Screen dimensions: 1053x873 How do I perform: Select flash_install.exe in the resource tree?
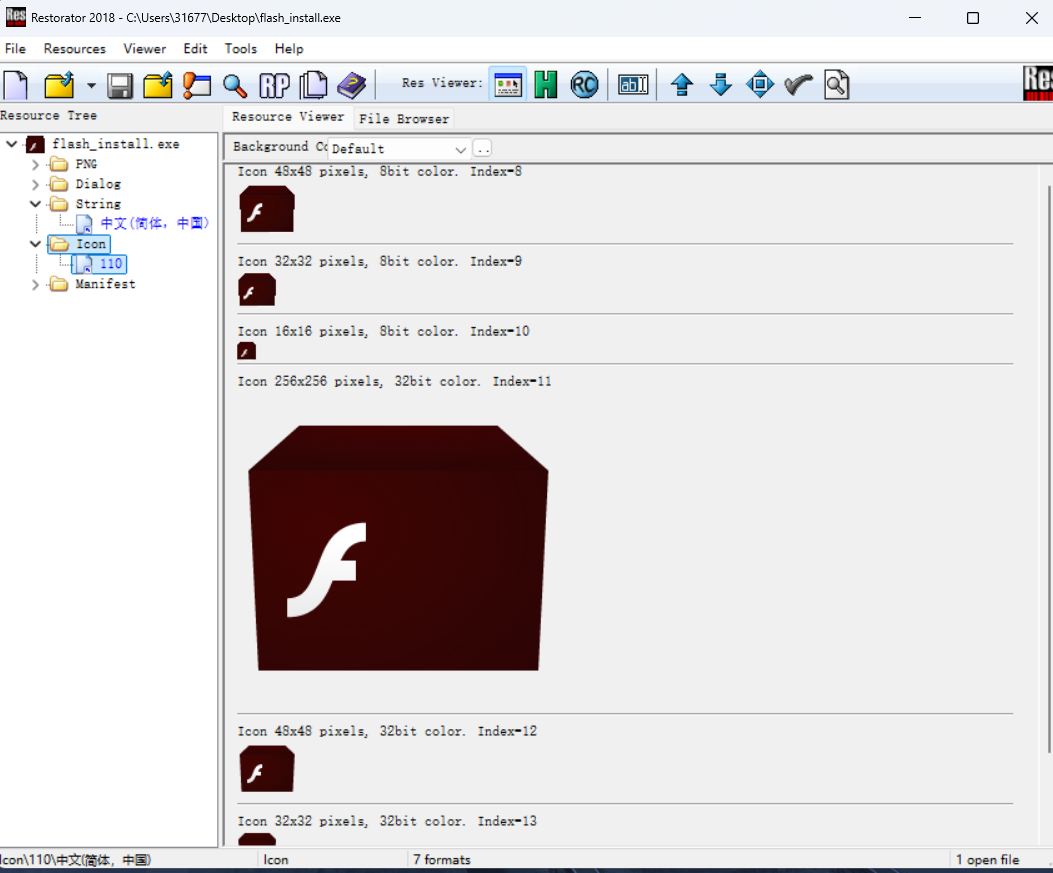[116, 144]
